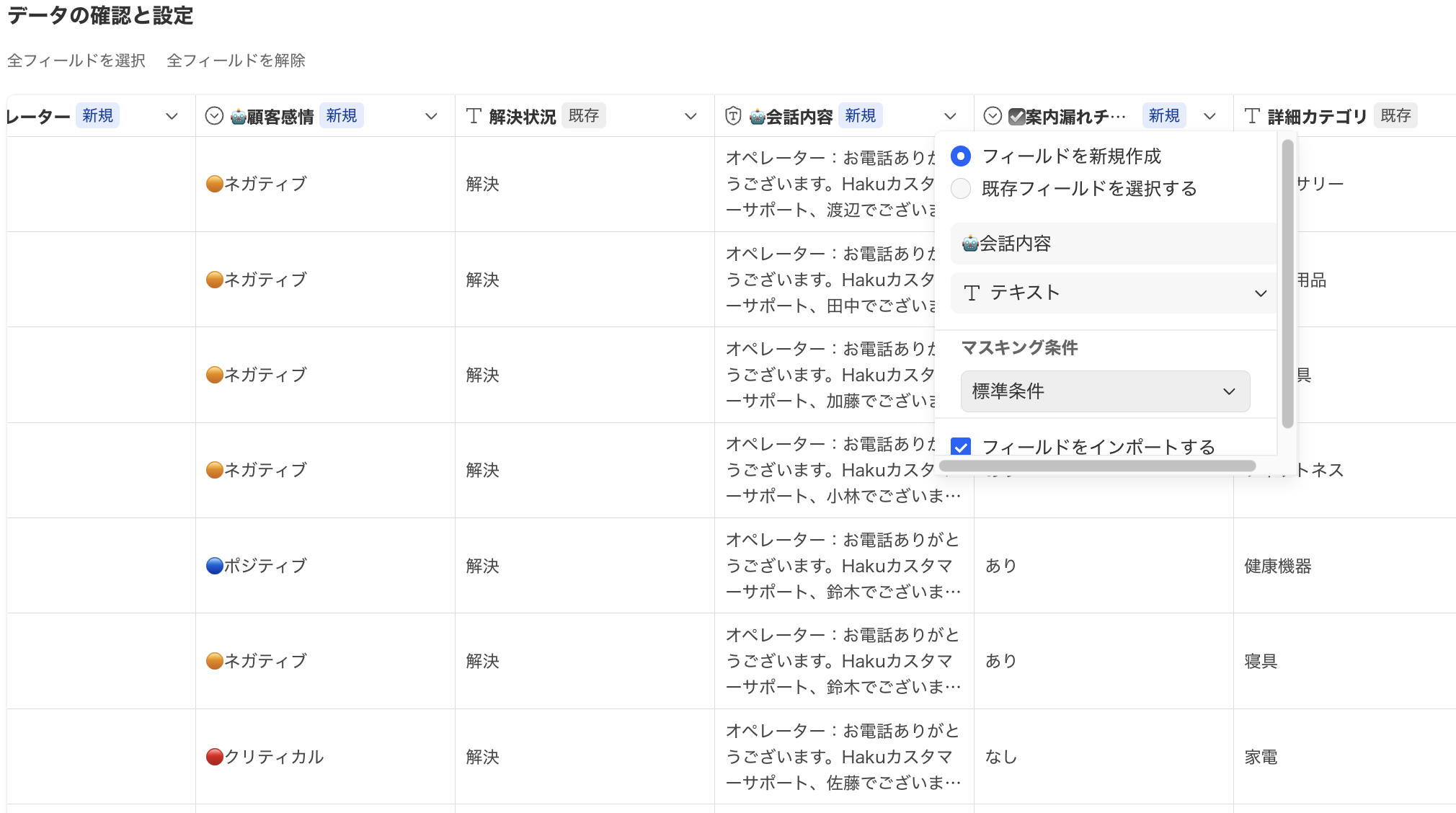1456x813 pixels.
Task: Click the 会話内容 column header label
Action: [x=799, y=116]
